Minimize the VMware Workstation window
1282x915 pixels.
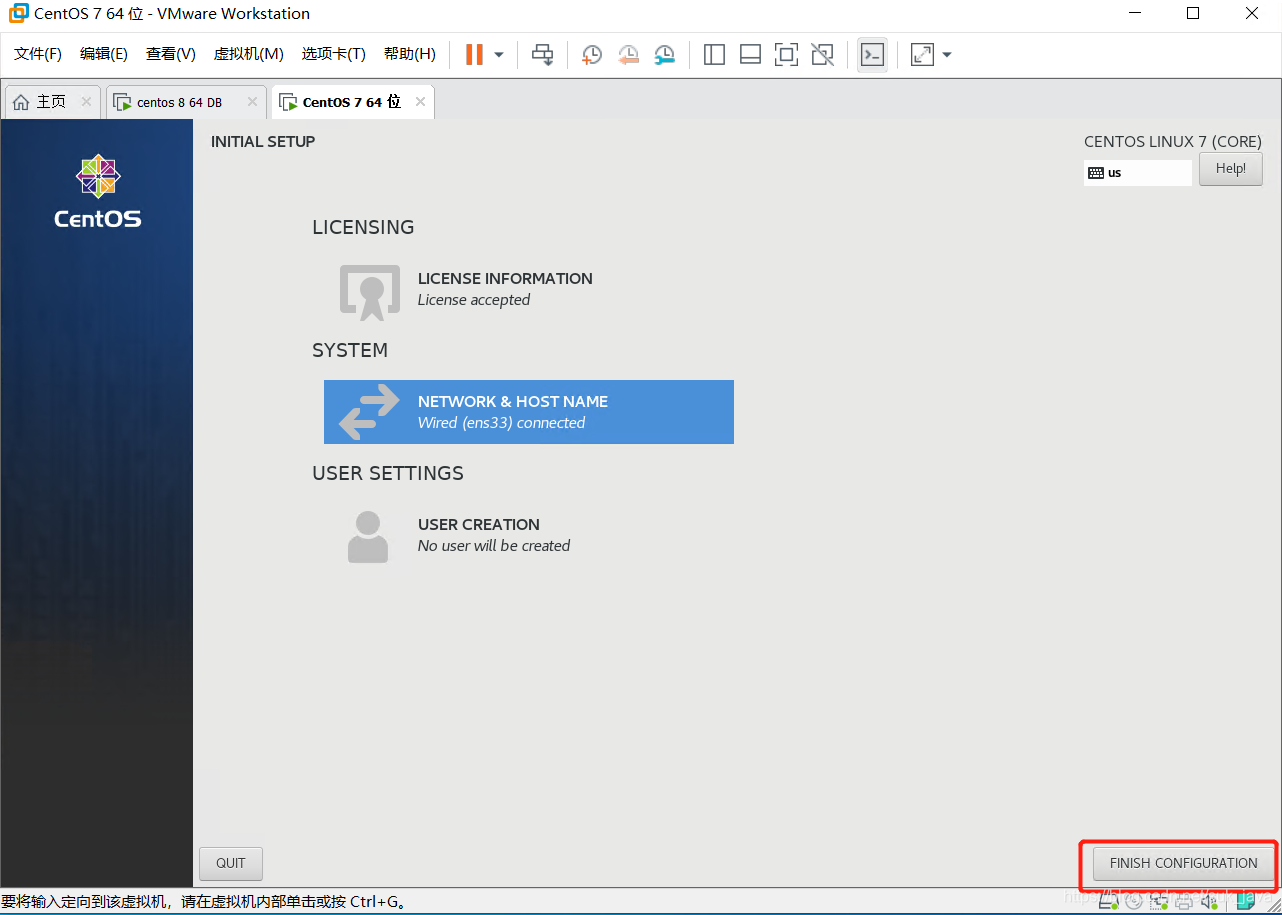click(x=1134, y=14)
